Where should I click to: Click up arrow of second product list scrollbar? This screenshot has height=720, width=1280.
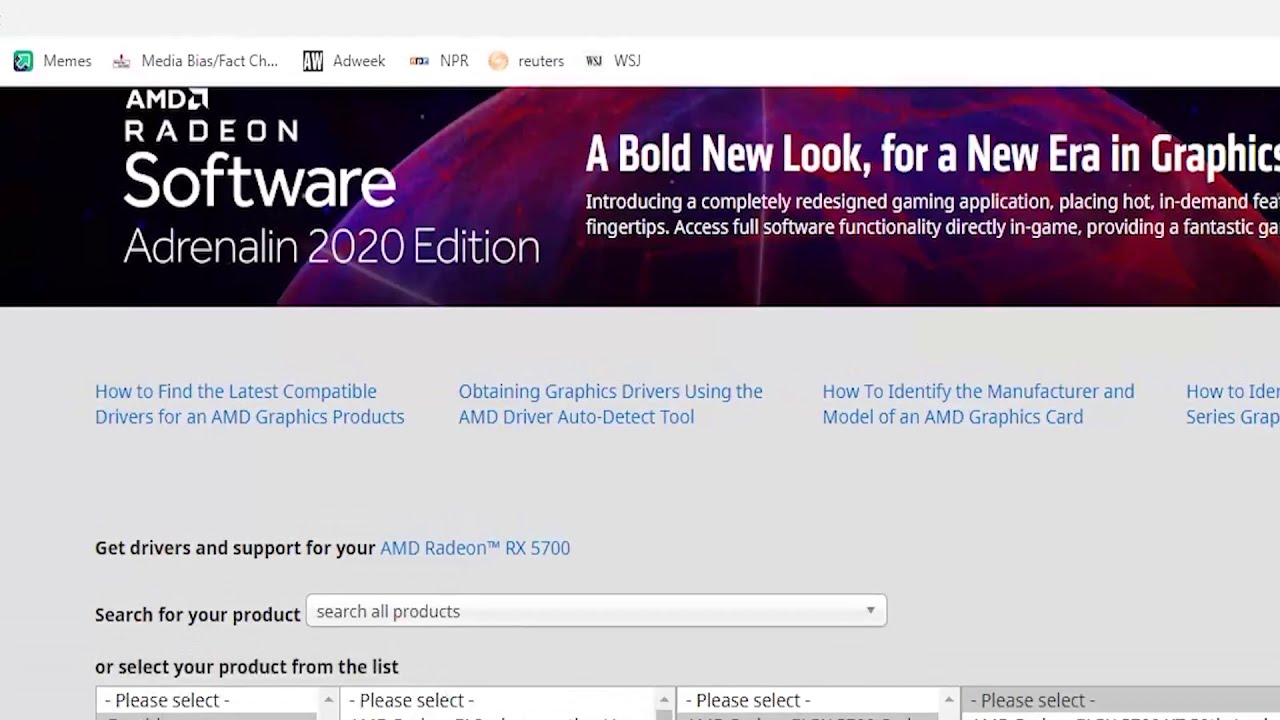(x=664, y=700)
